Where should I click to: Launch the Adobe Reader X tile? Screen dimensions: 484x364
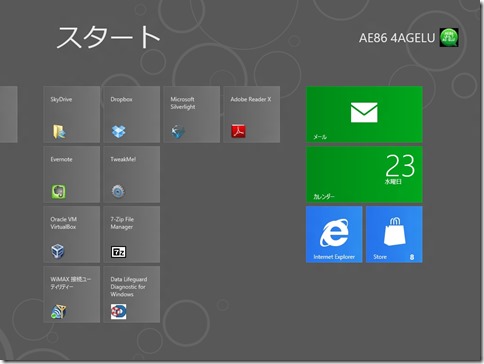tap(252, 114)
